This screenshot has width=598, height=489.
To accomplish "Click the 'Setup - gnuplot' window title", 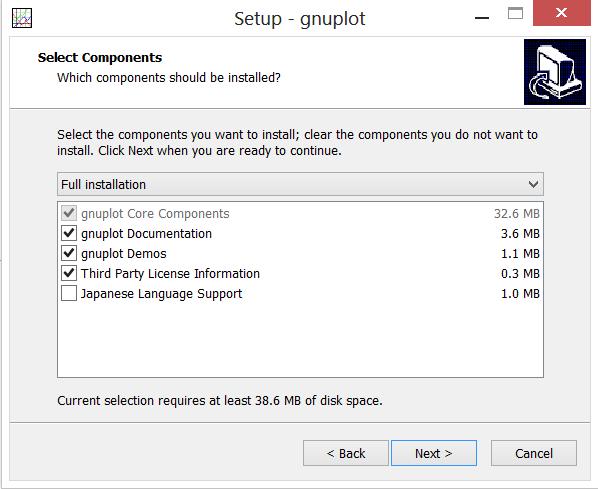I will point(300,19).
